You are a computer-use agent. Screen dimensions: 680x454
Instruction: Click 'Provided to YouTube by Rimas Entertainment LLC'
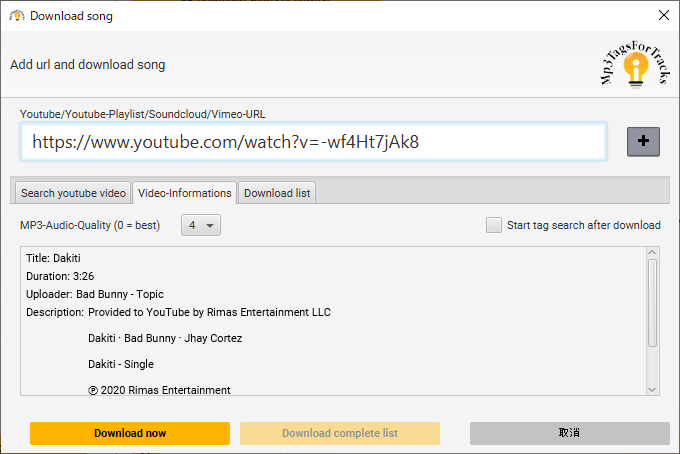point(209,312)
